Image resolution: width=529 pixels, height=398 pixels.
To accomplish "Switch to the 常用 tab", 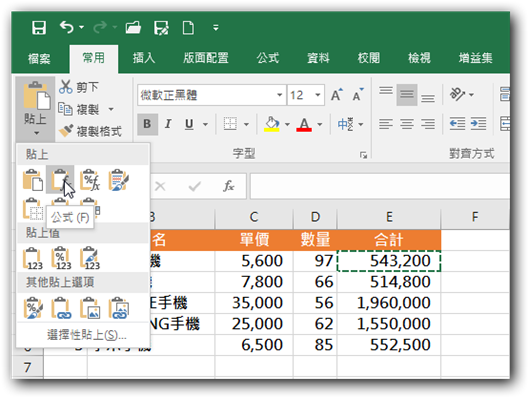I will coord(93,58).
